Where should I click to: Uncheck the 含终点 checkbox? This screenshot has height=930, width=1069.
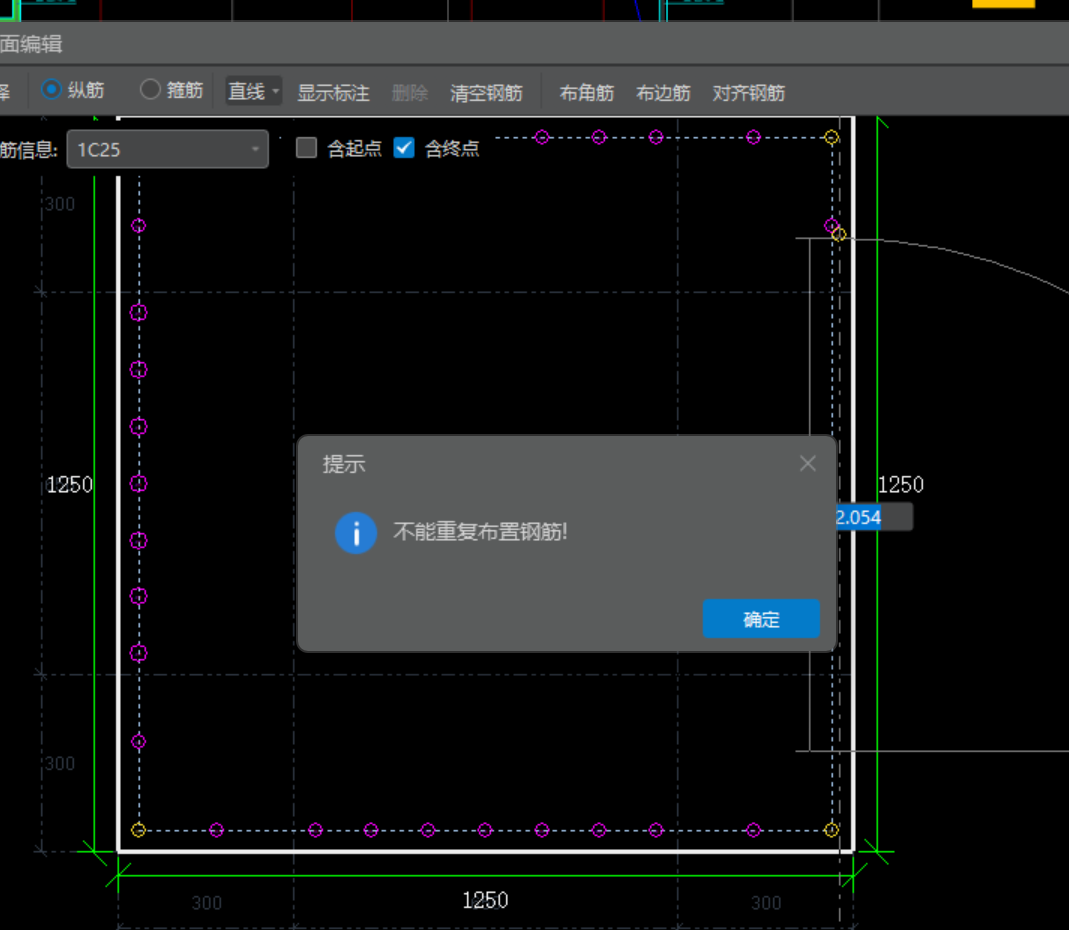[404, 148]
